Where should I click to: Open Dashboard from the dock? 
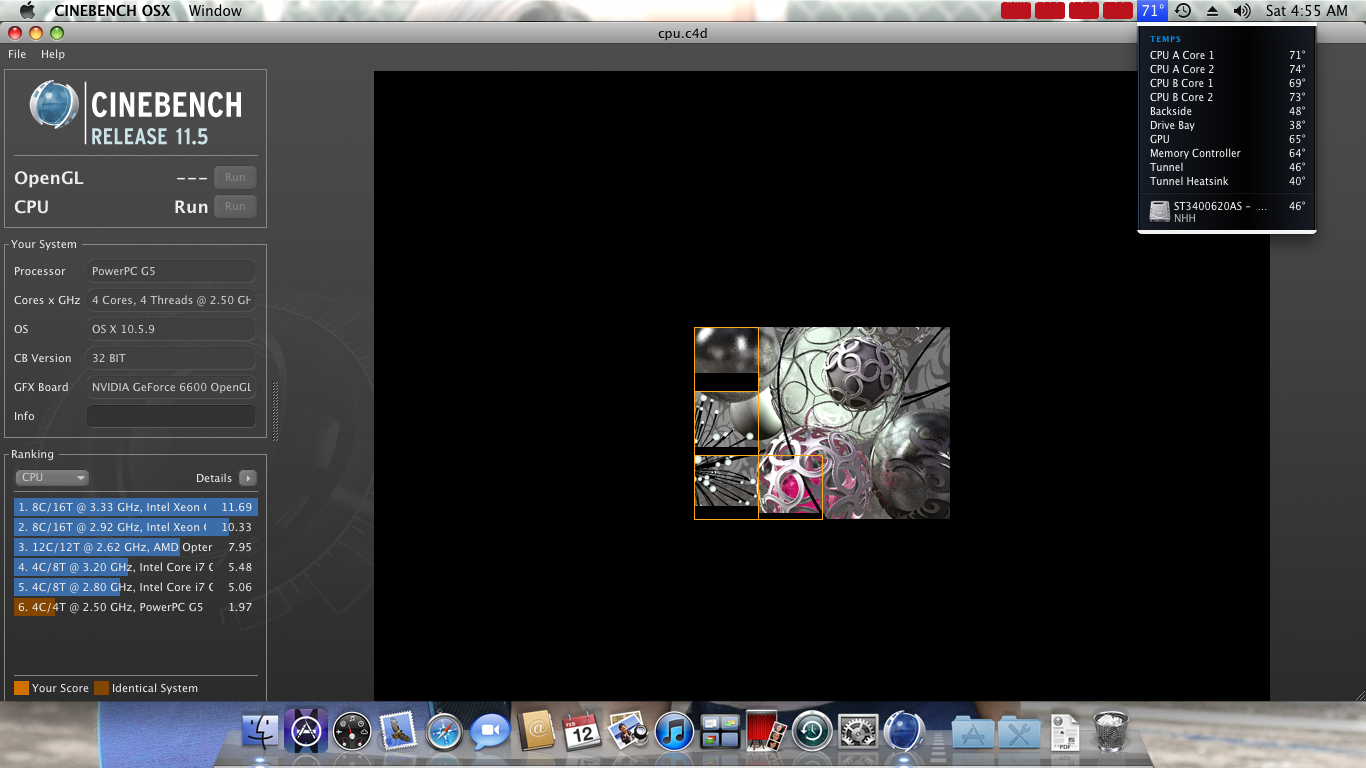click(x=352, y=732)
